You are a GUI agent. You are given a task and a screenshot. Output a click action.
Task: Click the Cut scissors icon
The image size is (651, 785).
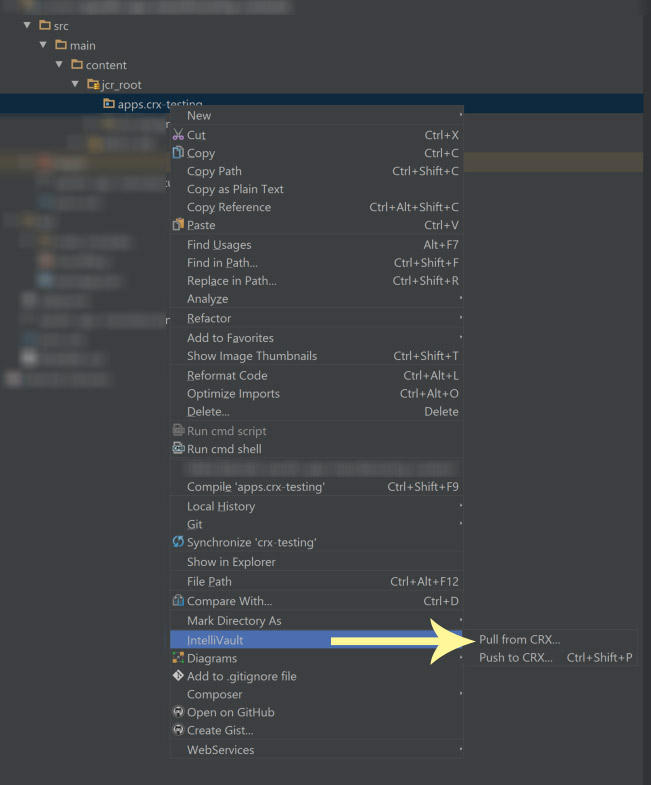[178, 135]
